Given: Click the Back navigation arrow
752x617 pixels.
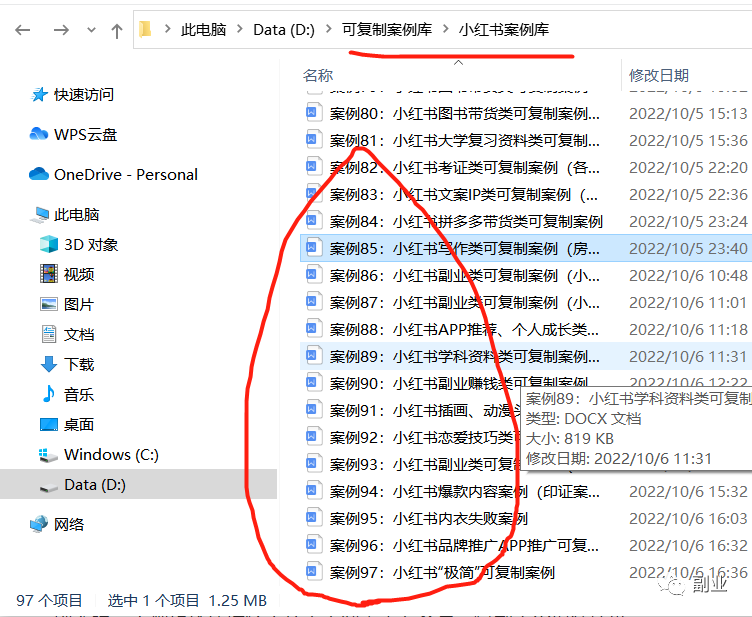Looking at the screenshot, I should coord(22,30).
